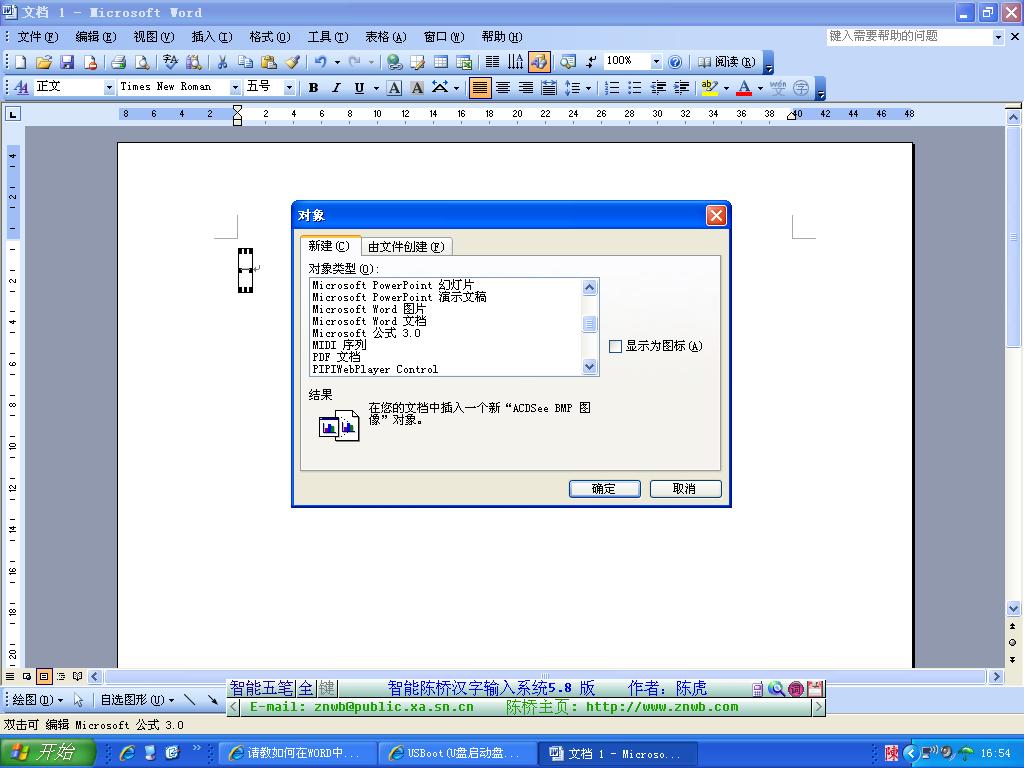This screenshot has height=768, width=1024.
Task: Insert a hyperlink
Action: 394,62
